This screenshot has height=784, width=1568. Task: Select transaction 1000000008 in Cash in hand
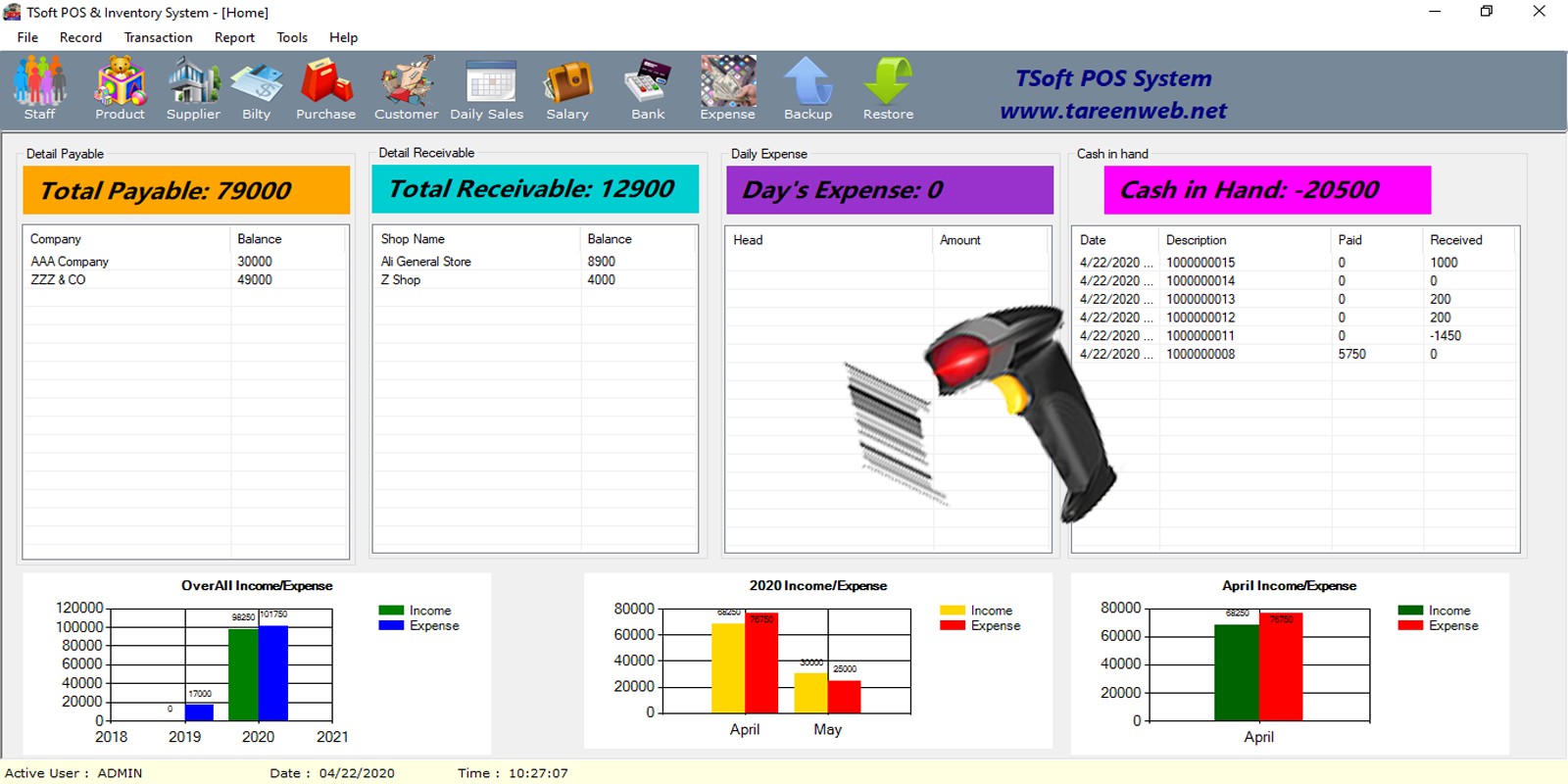coord(1296,355)
